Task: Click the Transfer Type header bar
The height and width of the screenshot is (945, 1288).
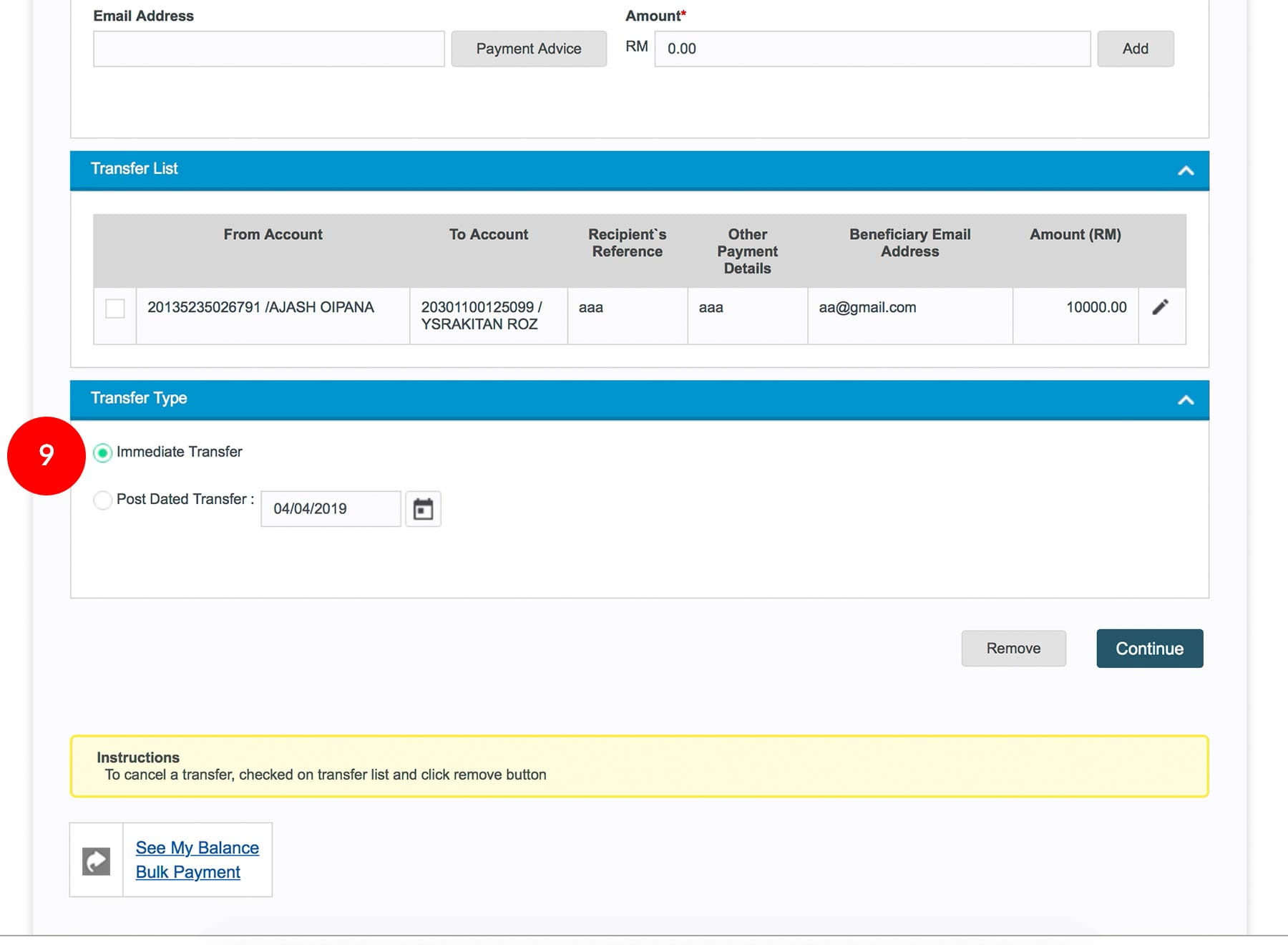Action: [572, 399]
